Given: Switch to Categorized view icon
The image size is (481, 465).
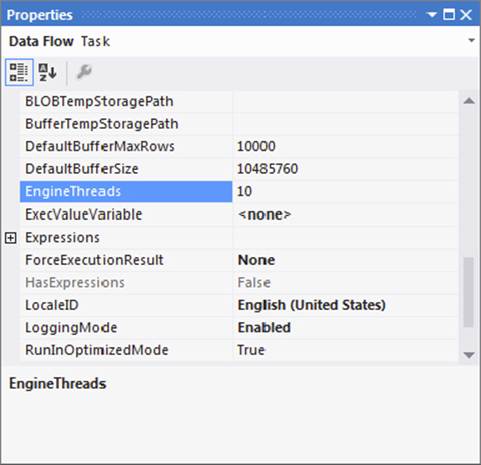Looking at the screenshot, I should coord(19,72).
